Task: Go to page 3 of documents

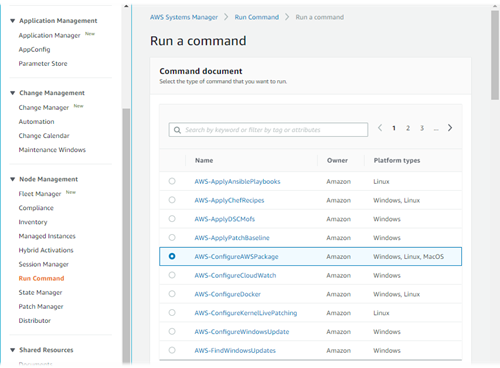Action: pos(422,128)
